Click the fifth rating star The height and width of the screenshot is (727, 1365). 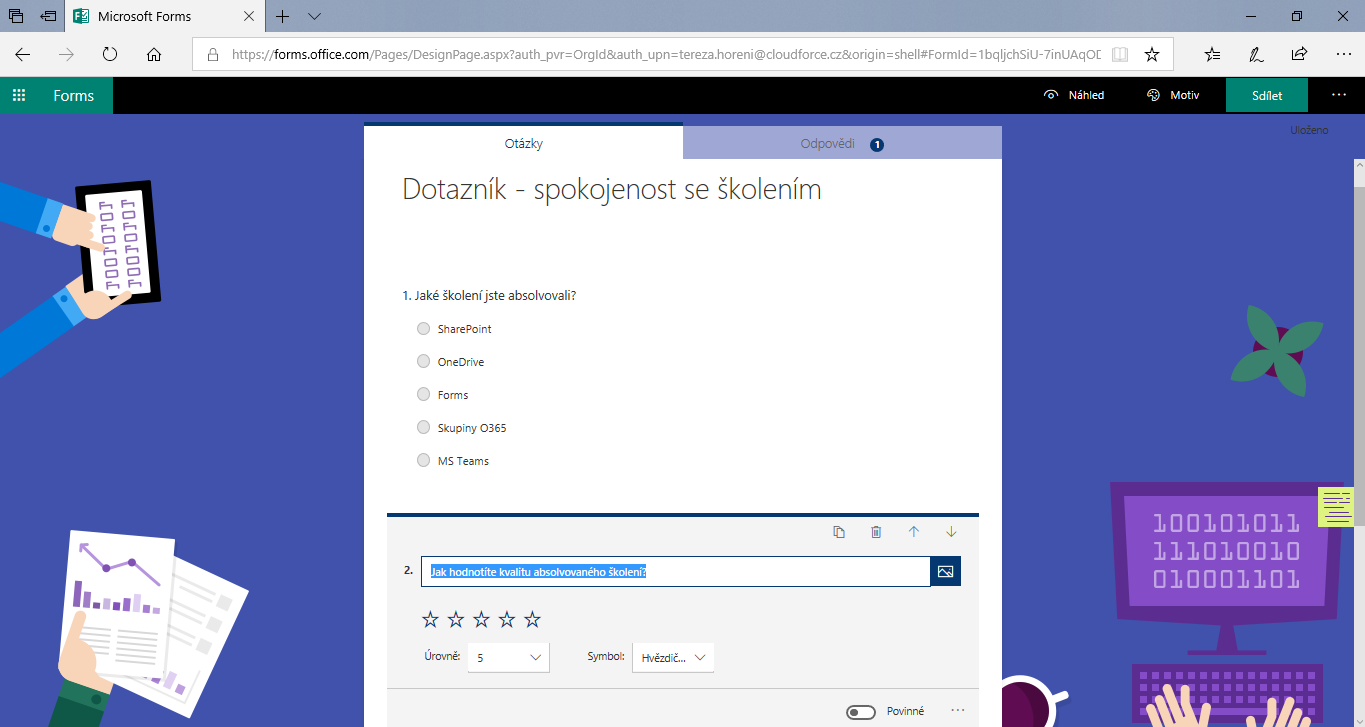[x=532, y=619]
